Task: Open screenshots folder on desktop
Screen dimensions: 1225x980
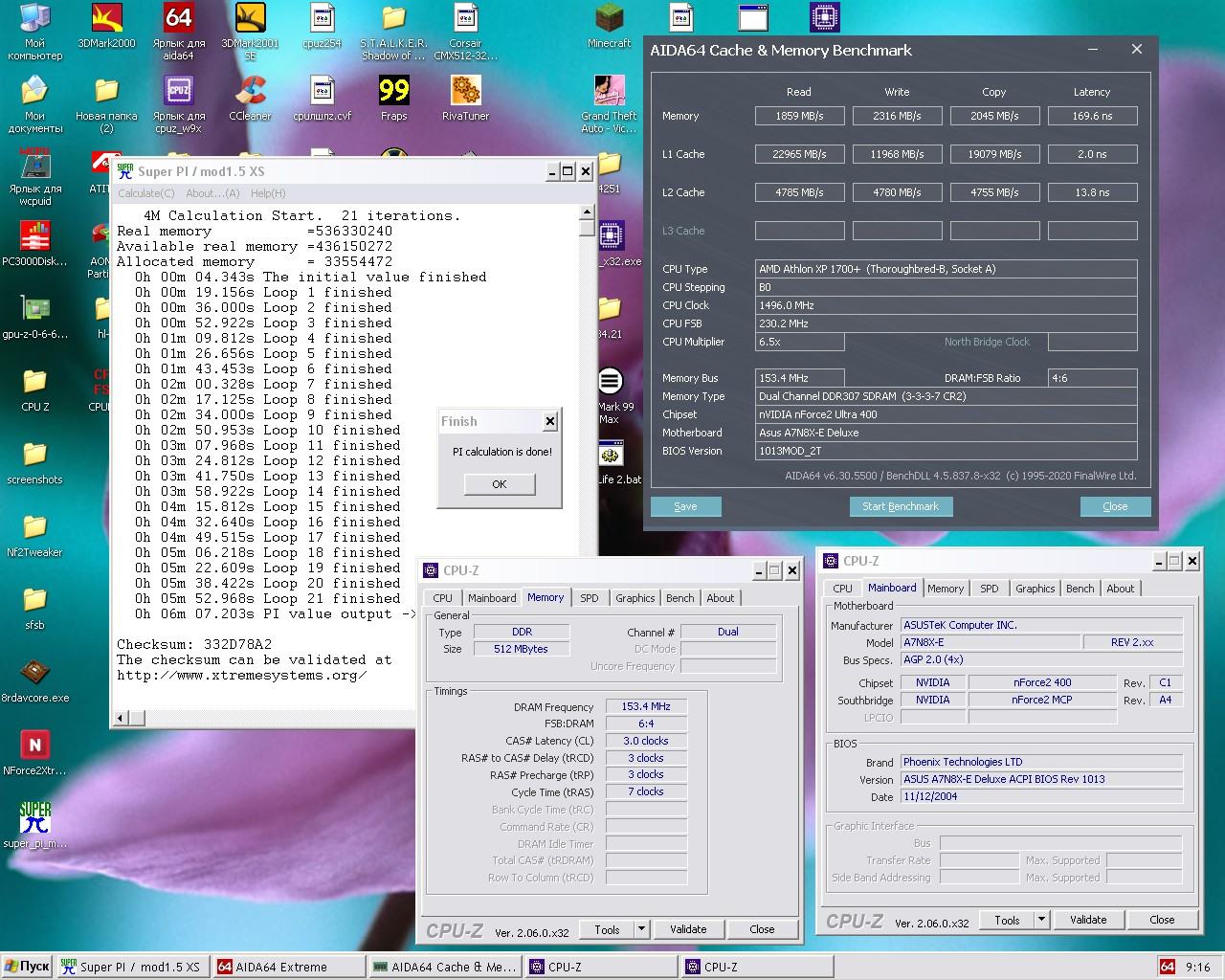Action: [35, 462]
